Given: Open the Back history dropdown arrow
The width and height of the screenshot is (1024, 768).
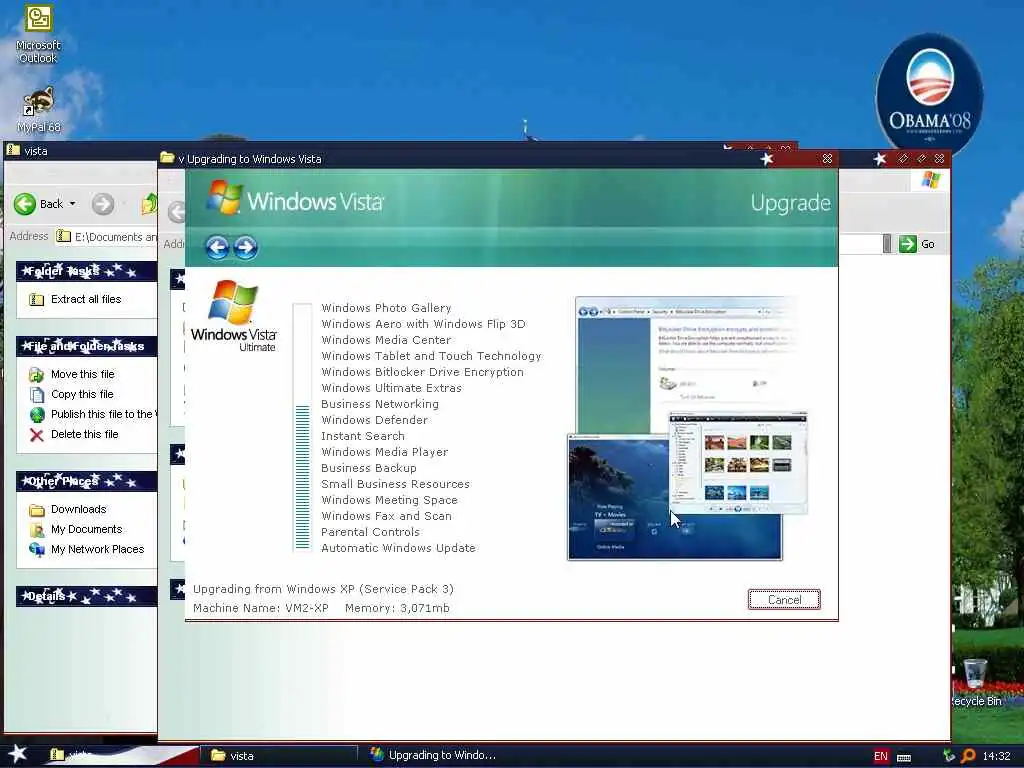Looking at the screenshot, I should pyautogui.click(x=72, y=204).
